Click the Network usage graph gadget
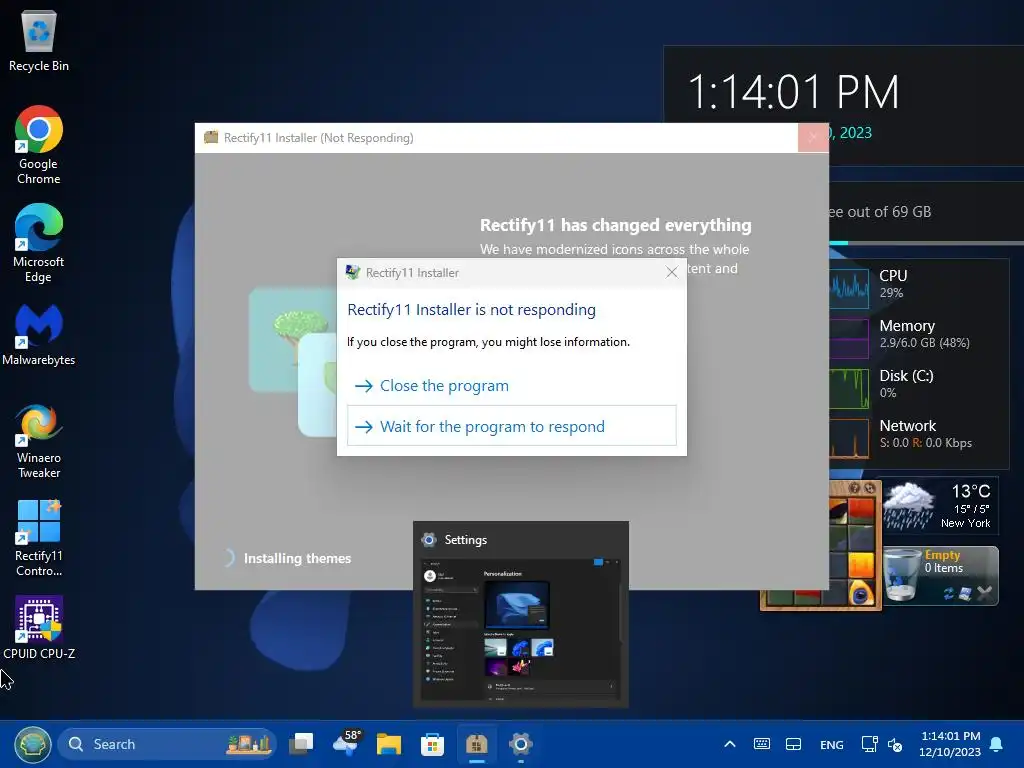The image size is (1024, 768). (850, 438)
